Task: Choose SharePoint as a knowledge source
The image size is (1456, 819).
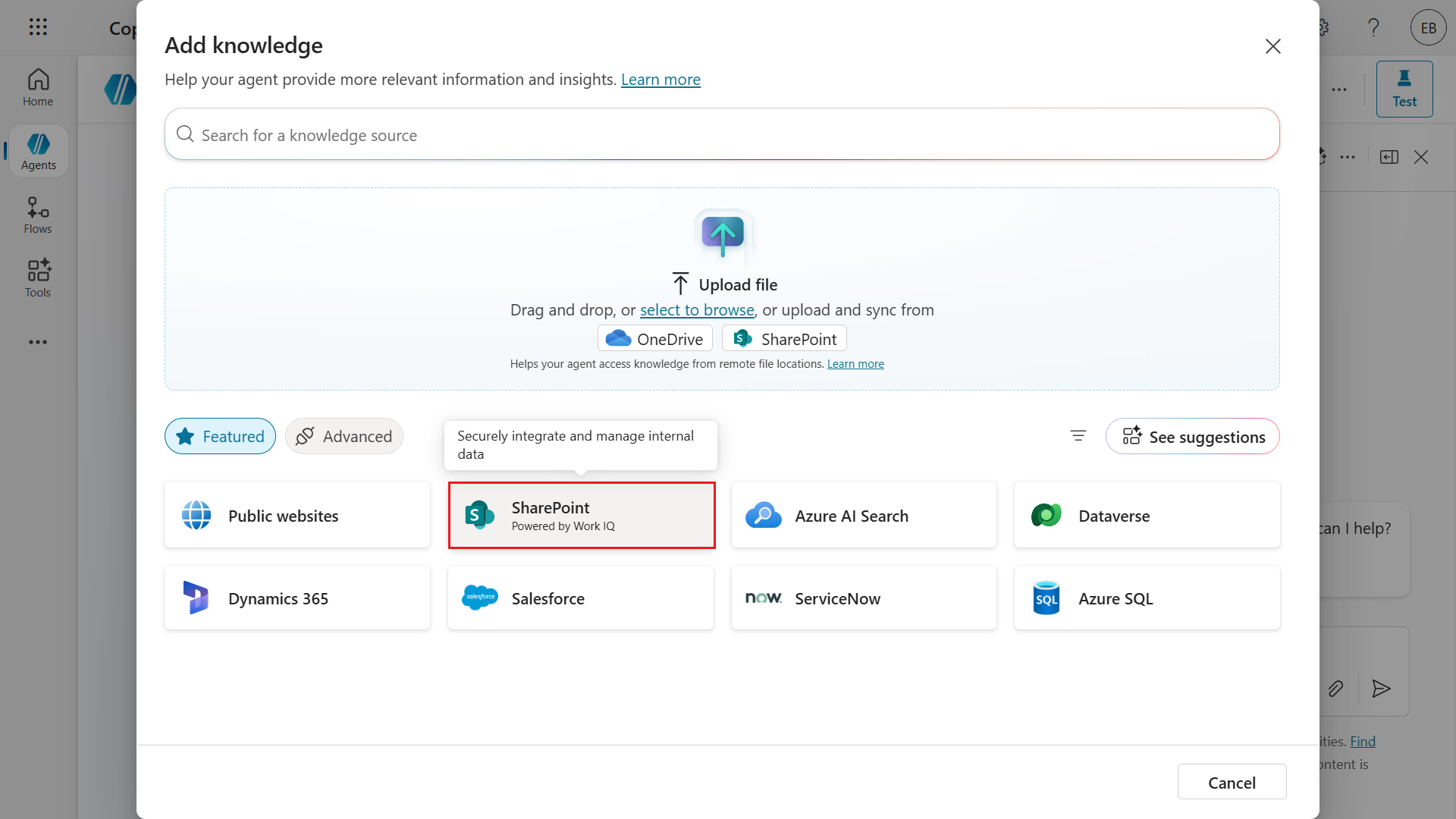Action: coord(581,515)
